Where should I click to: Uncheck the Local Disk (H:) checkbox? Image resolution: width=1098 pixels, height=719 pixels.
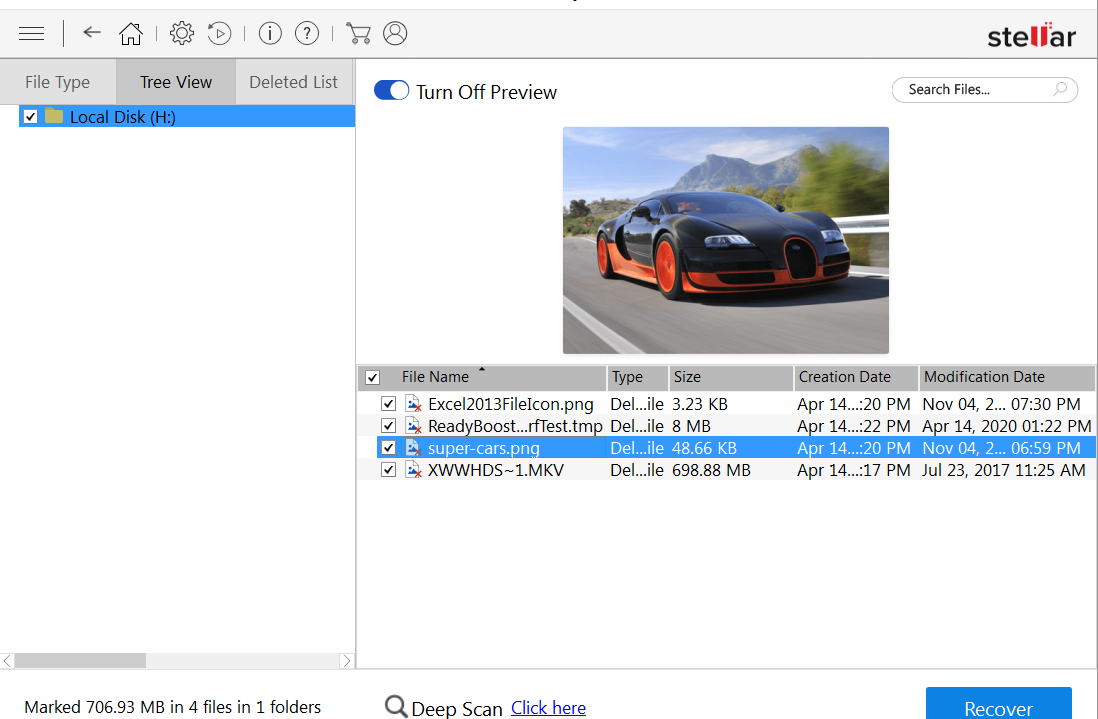30,116
